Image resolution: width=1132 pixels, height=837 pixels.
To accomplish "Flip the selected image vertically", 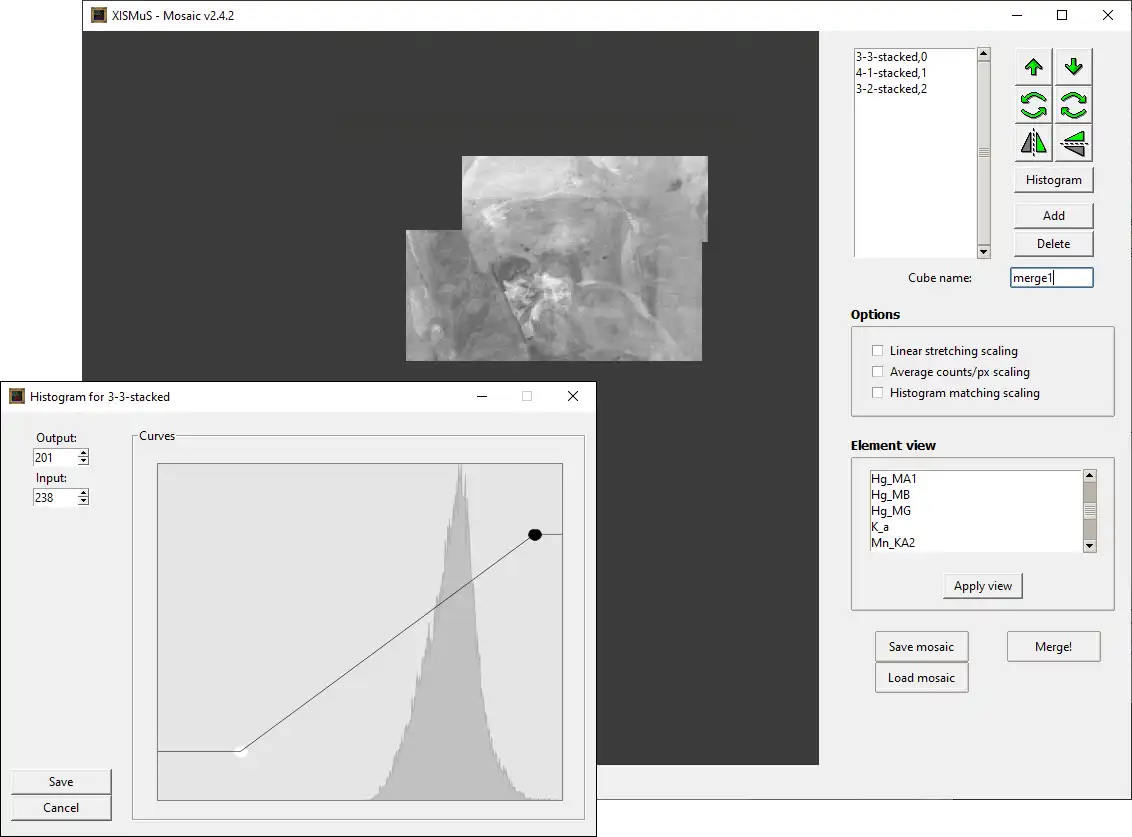I will point(1073,143).
